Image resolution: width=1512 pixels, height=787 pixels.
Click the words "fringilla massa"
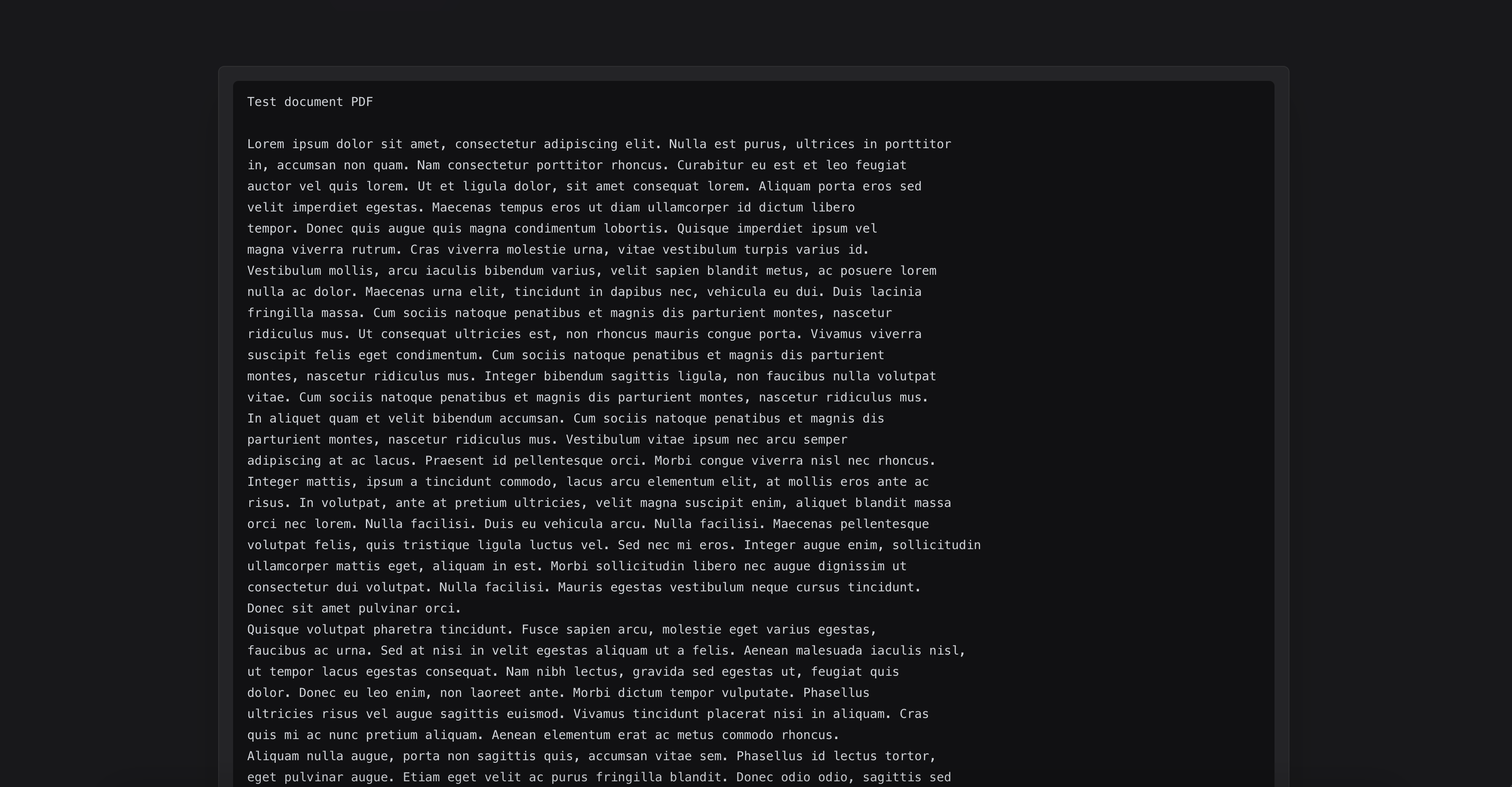click(x=302, y=313)
